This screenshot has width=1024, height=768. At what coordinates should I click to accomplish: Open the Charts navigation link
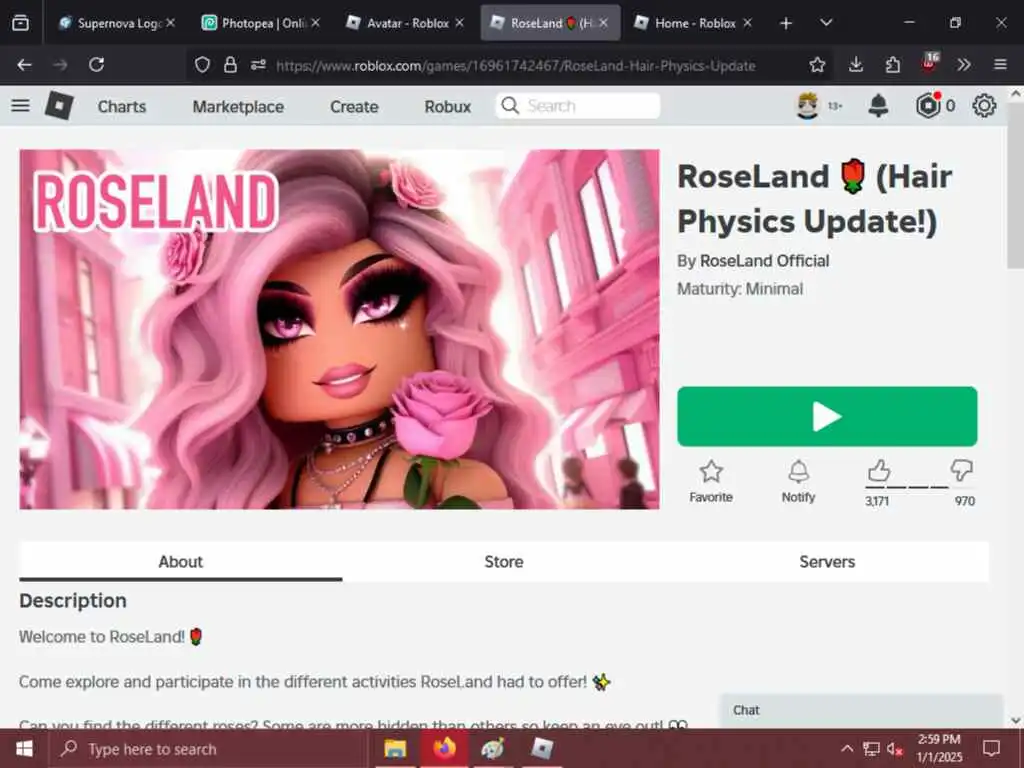tap(121, 106)
